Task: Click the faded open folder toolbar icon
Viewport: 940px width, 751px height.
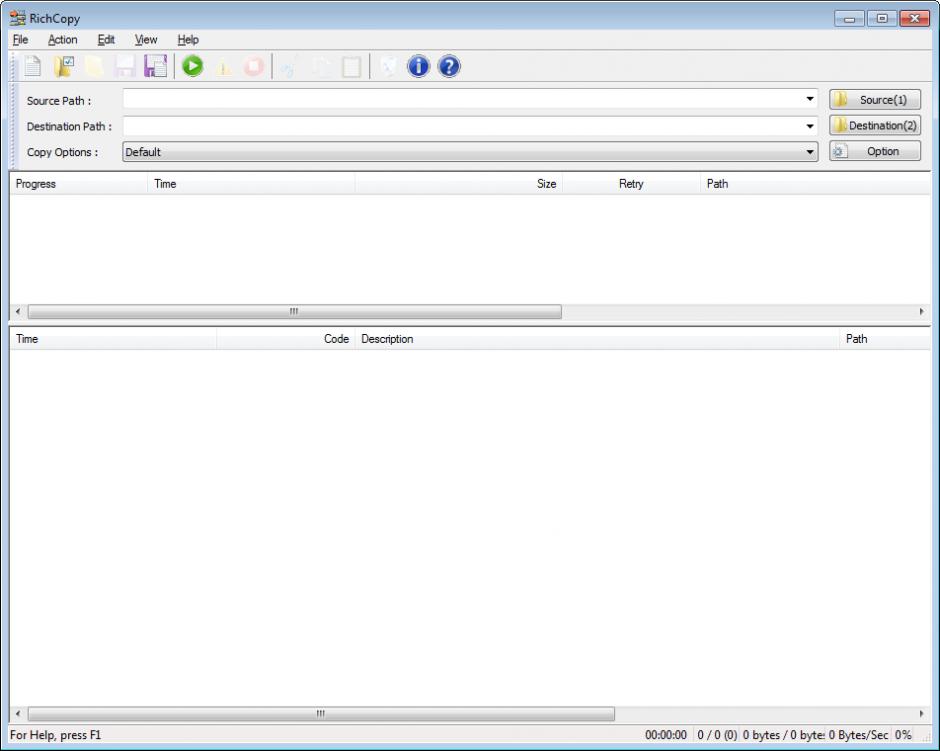Action: click(94, 66)
